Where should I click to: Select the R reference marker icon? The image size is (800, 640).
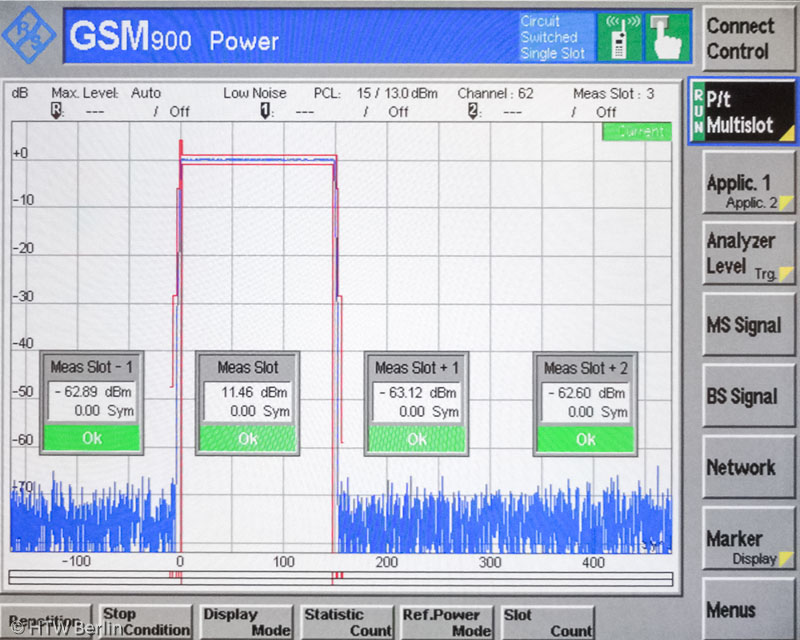coord(55,111)
